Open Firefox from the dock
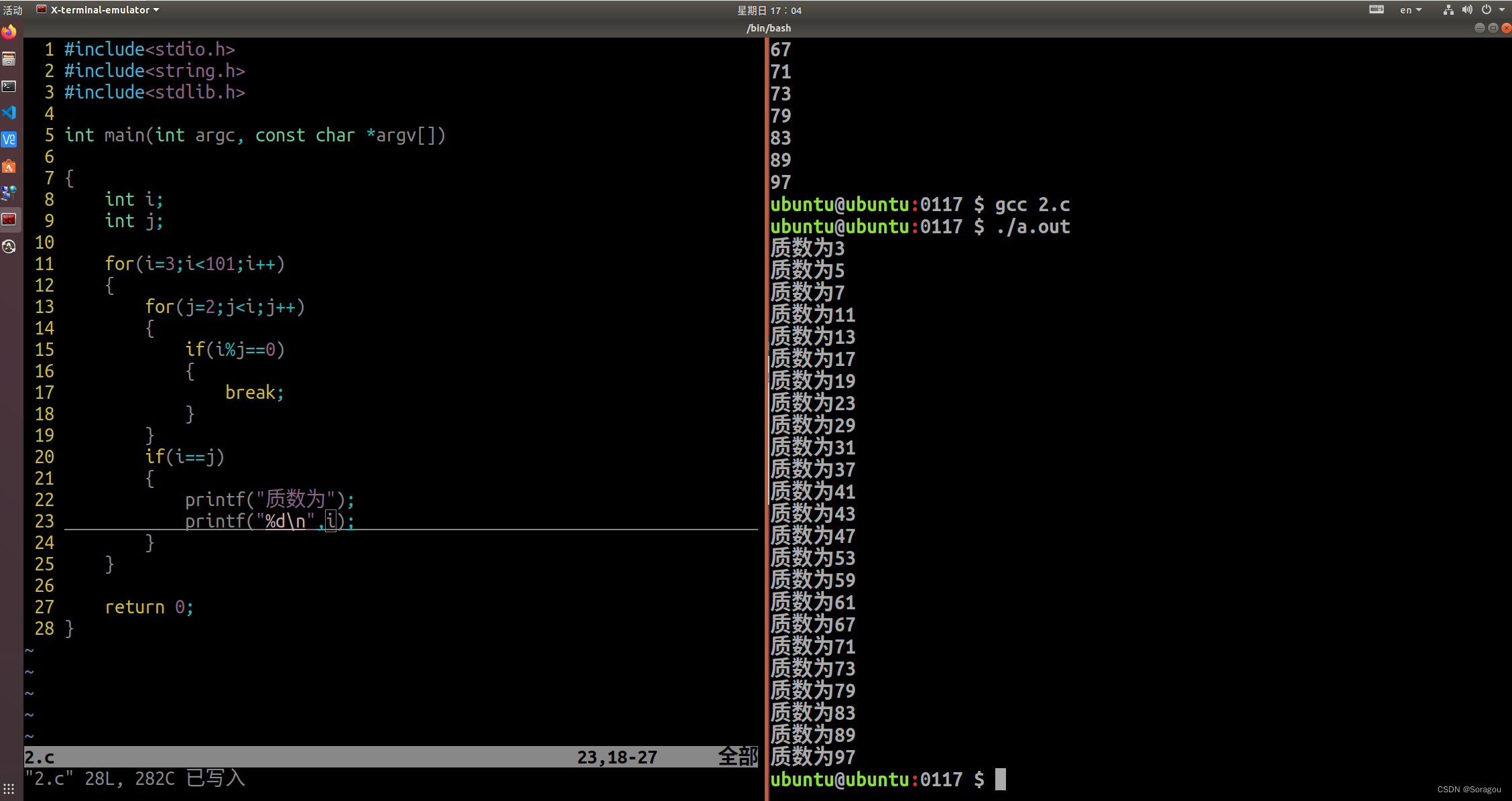The image size is (1512, 801). click(9, 32)
